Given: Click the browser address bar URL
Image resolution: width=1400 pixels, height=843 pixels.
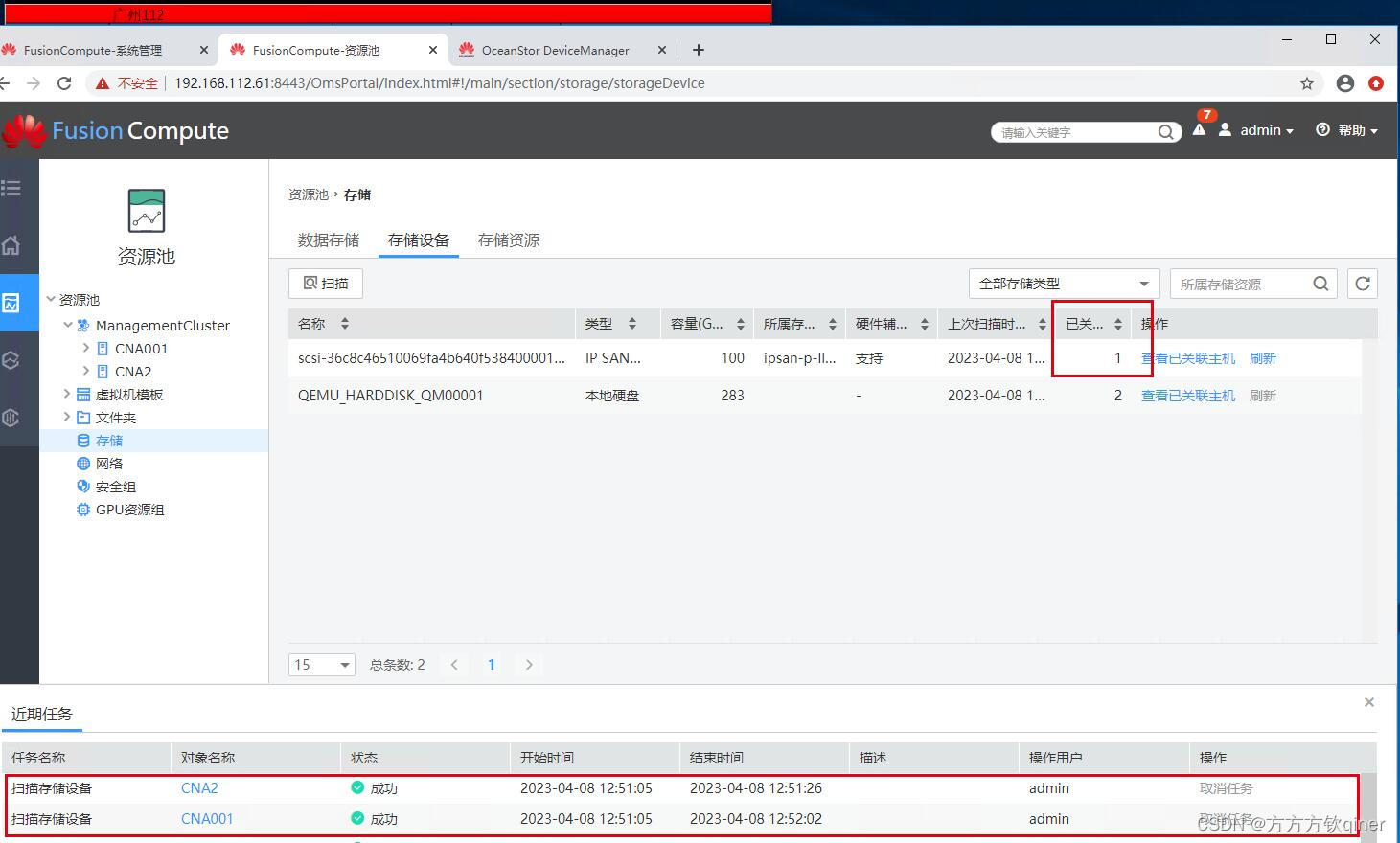Looking at the screenshot, I should [439, 83].
